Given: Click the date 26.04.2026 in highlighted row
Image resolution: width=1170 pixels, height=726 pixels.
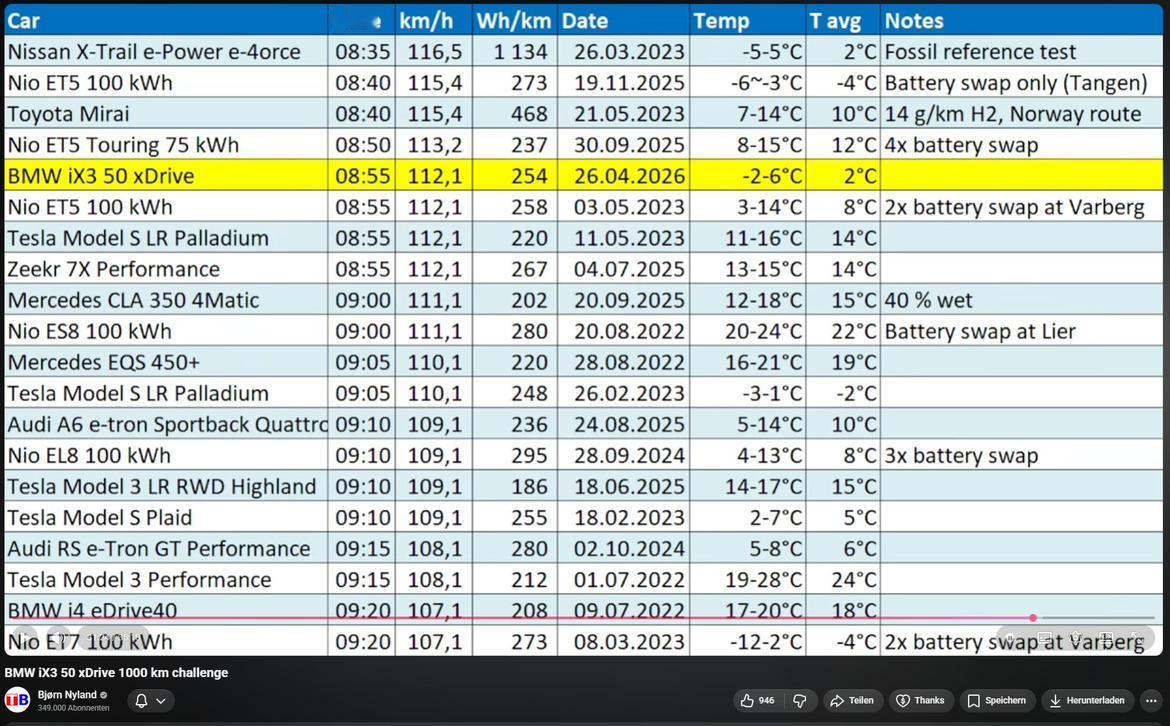Looking at the screenshot, I should tap(629, 176).
